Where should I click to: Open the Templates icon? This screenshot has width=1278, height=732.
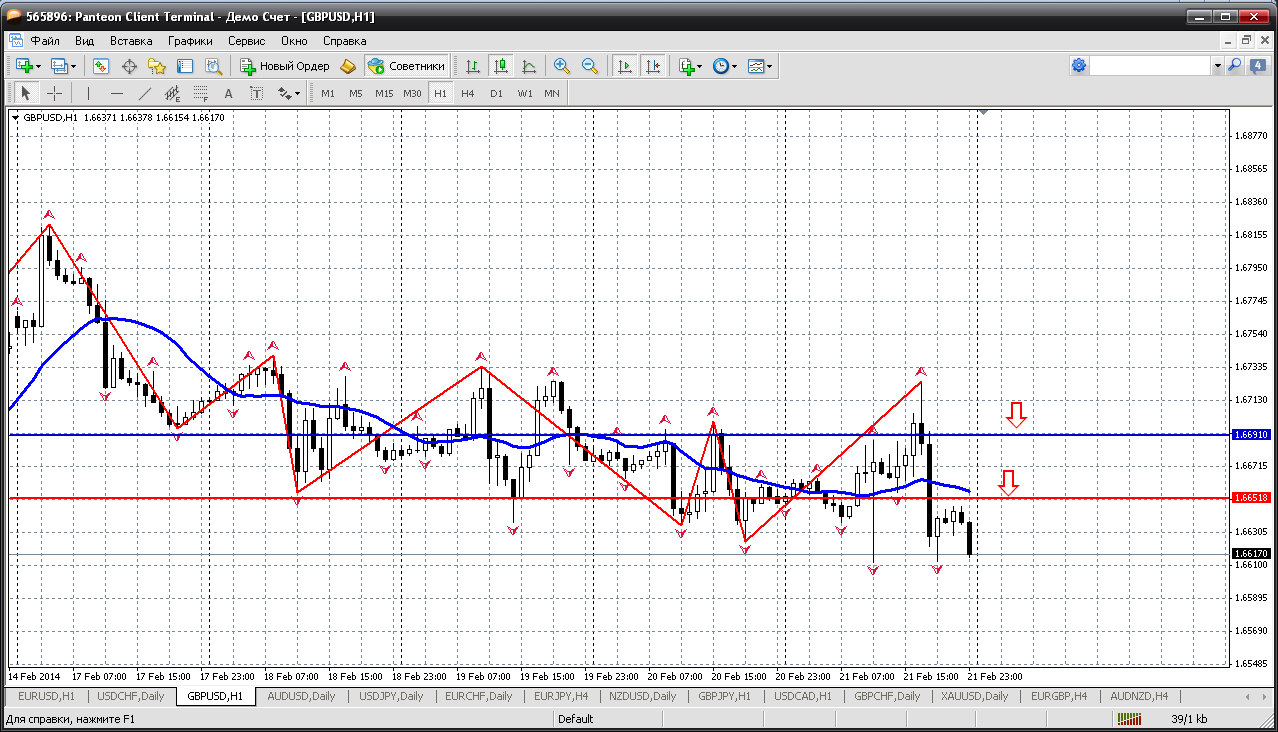[756, 66]
